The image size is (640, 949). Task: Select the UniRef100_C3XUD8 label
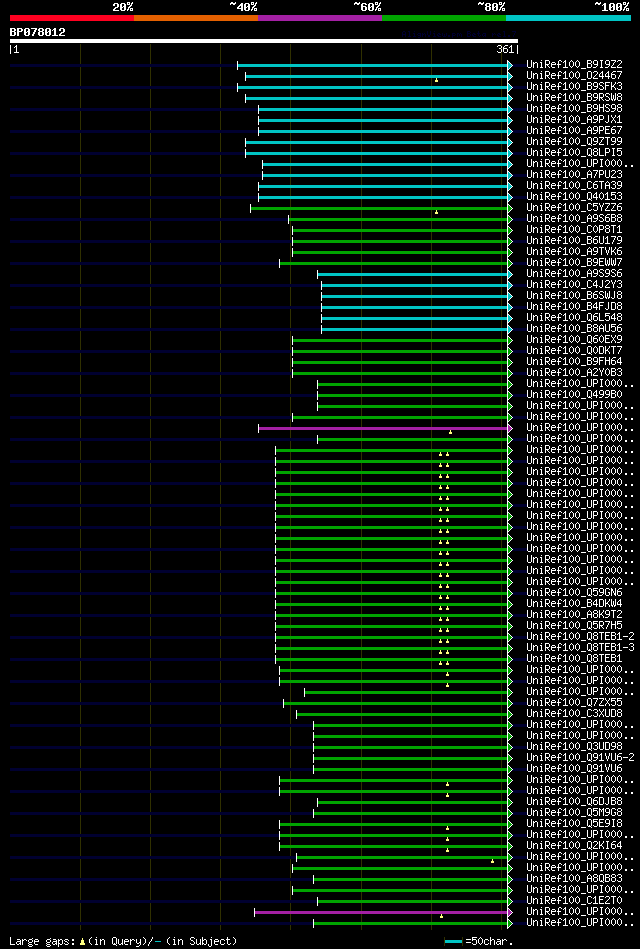click(x=575, y=713)
